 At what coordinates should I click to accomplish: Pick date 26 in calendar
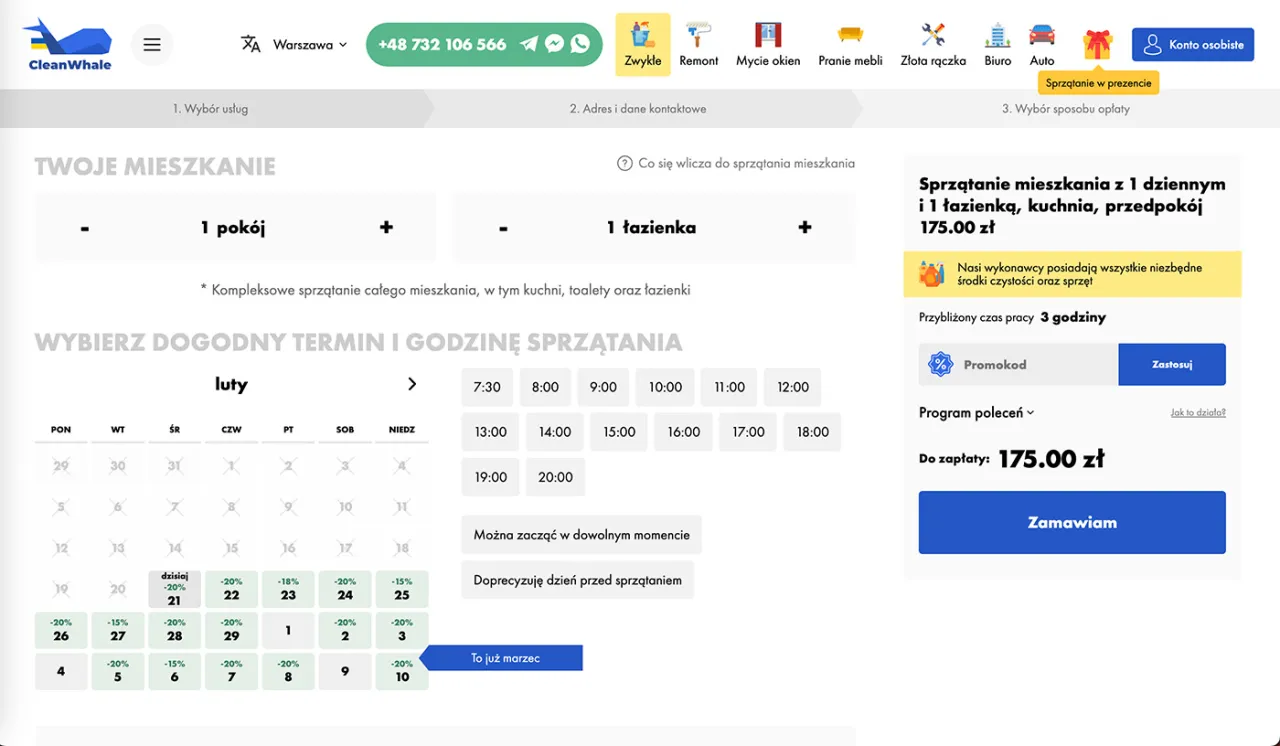click(x=61, y=631)
